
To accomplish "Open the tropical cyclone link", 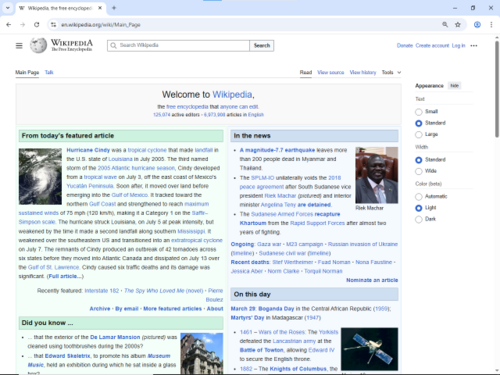I will (x=147, y=150).
